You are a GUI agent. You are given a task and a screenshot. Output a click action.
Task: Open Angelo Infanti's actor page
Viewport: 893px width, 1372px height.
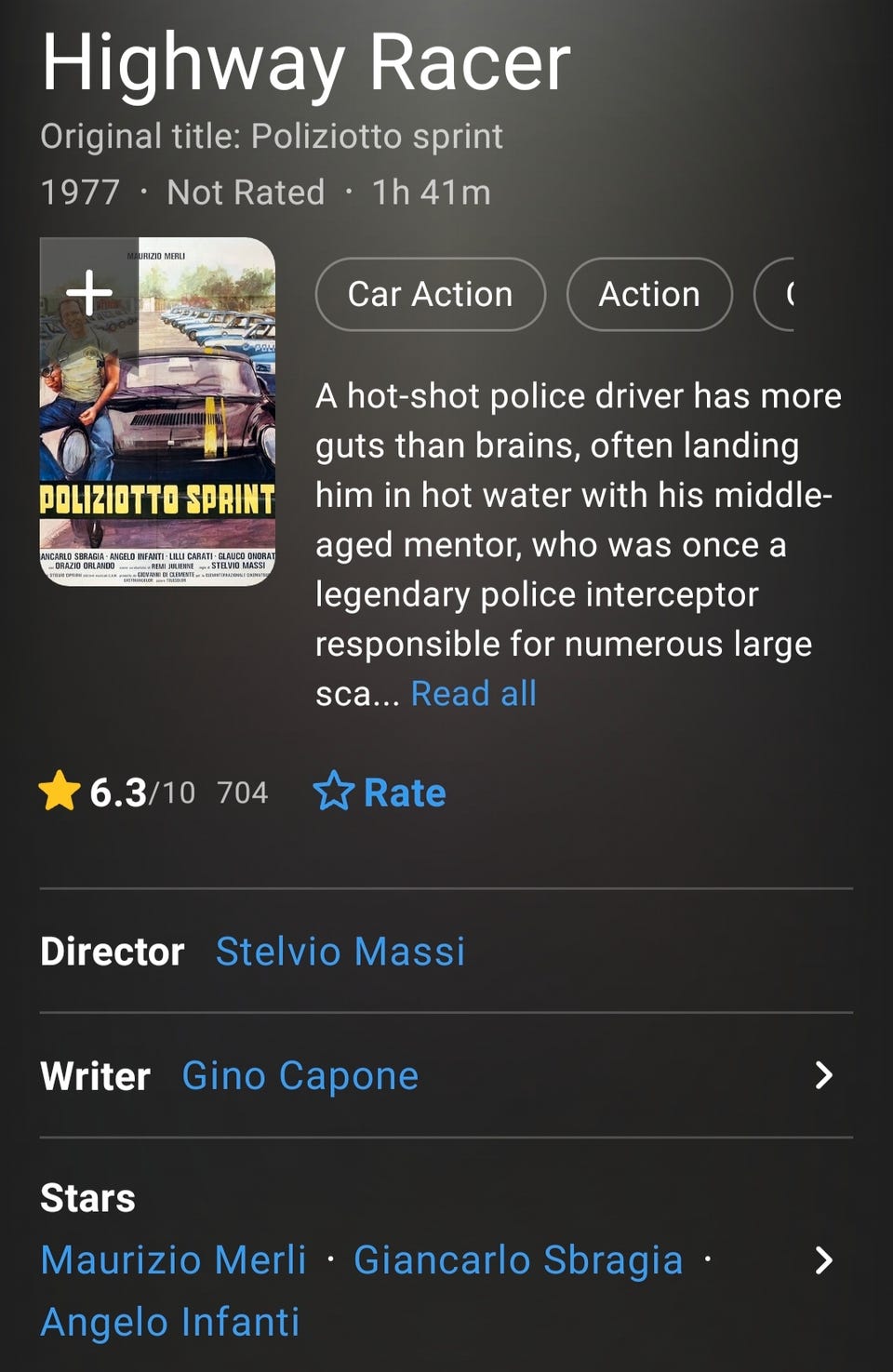(x=170, y=1322)
